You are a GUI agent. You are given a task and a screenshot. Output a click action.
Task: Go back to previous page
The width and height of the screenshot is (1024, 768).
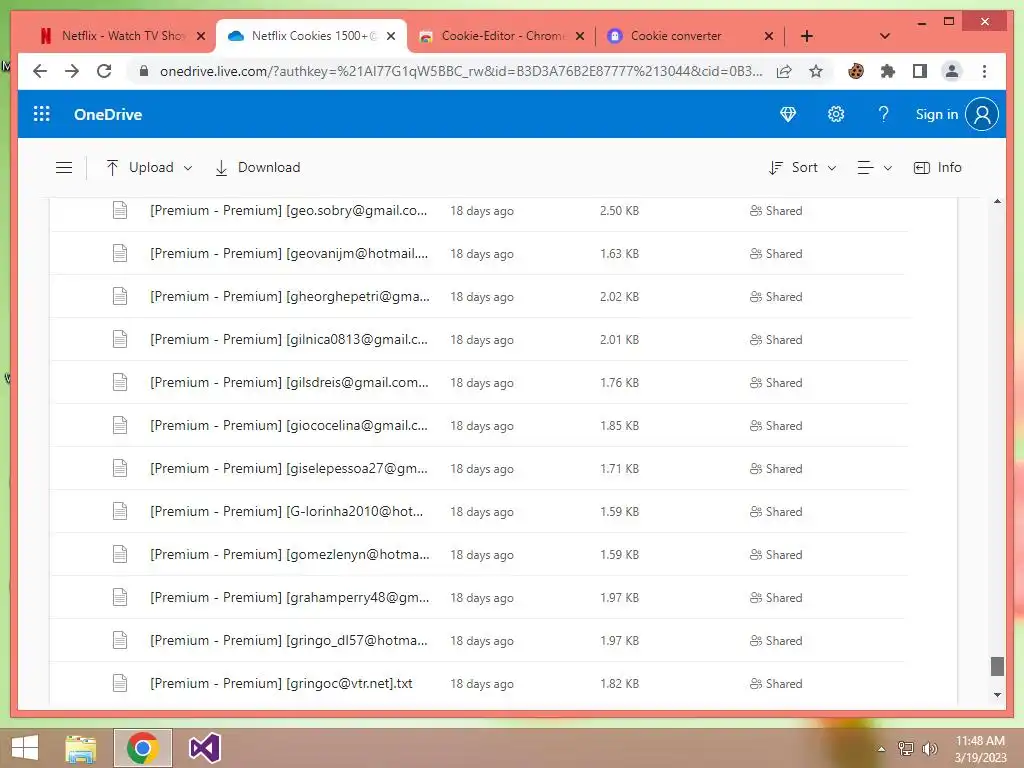(40, 71)
